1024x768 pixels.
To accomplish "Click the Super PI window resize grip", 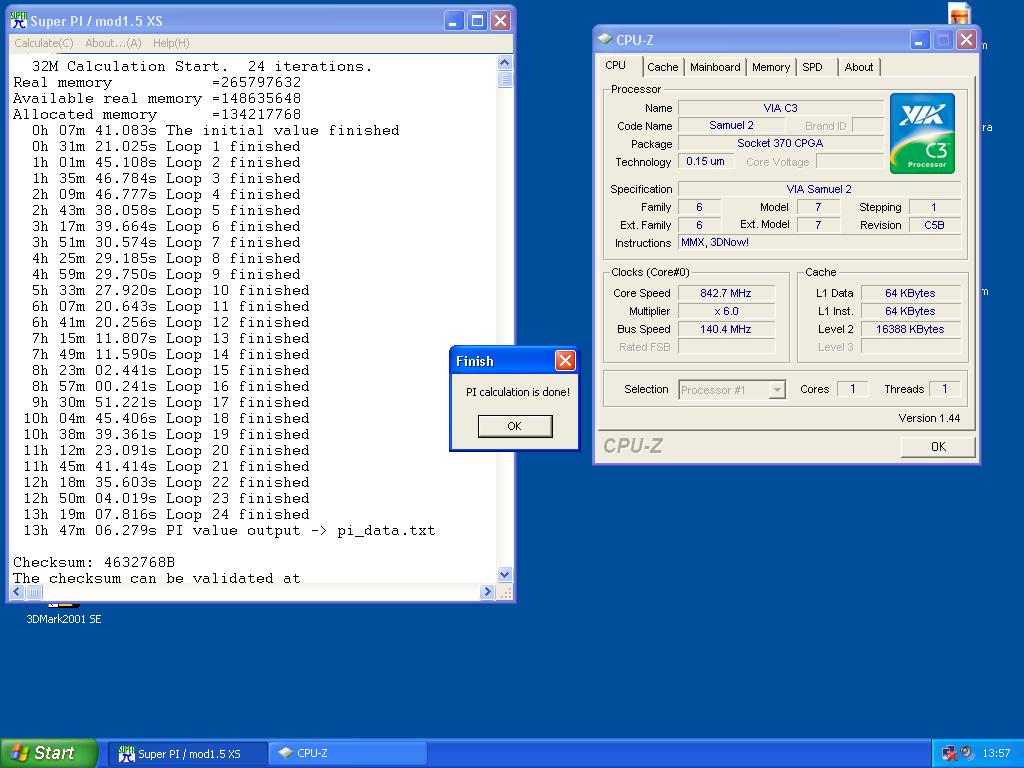I will tap(505, 592).
